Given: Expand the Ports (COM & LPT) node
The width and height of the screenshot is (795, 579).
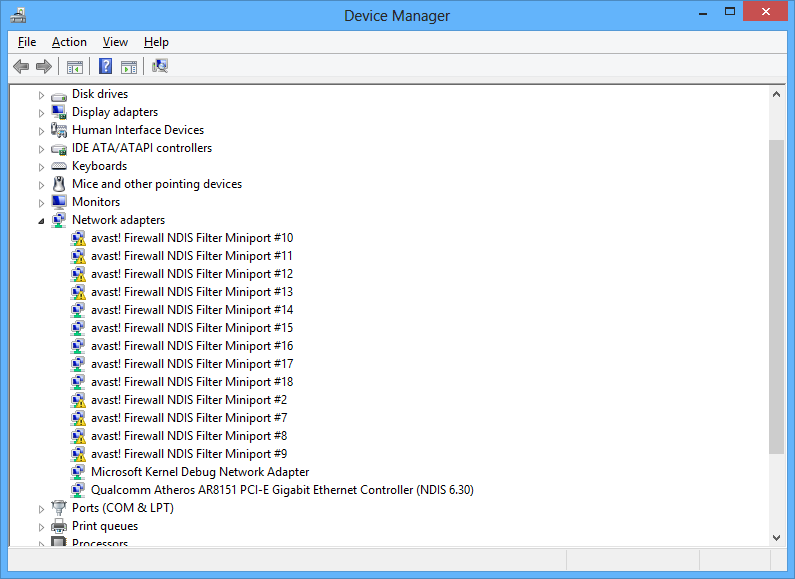Looking at the screenshot, I should click(41, 509).
